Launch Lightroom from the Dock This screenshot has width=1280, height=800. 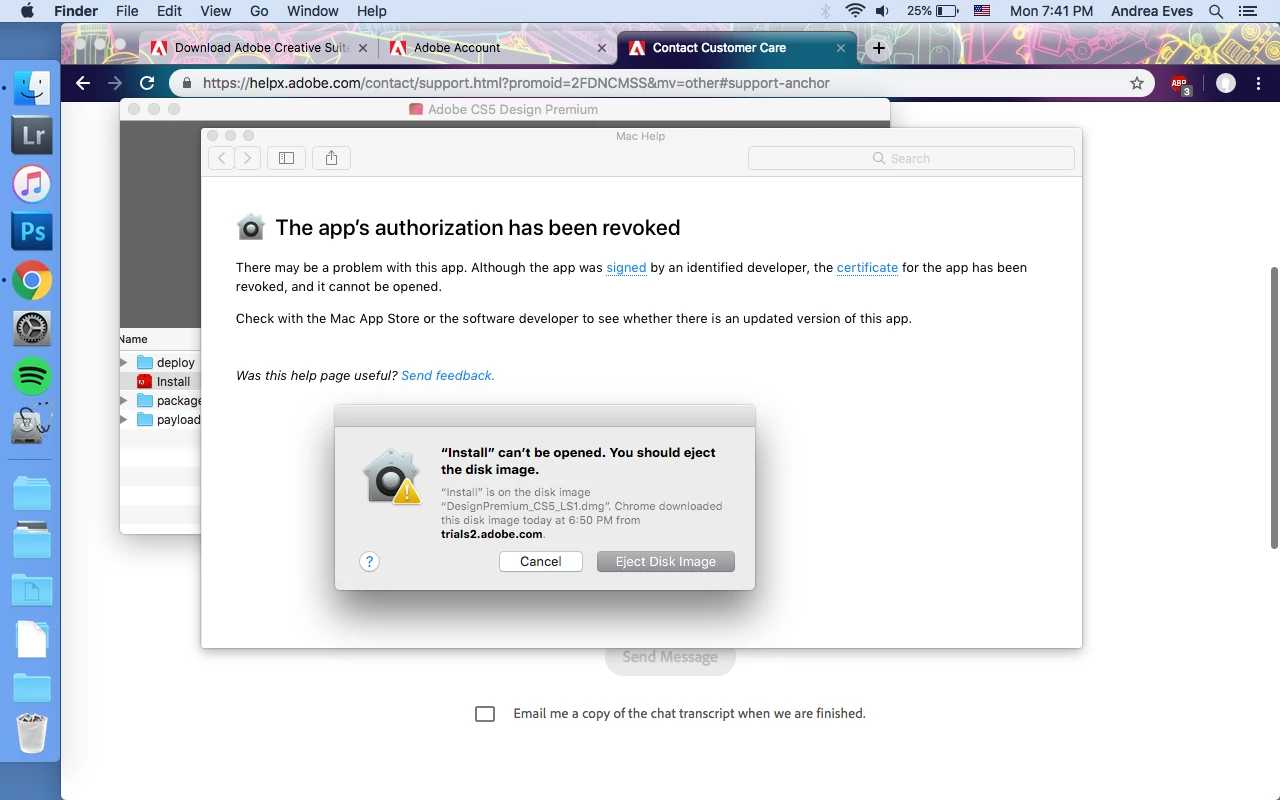(x=32, y=135)
